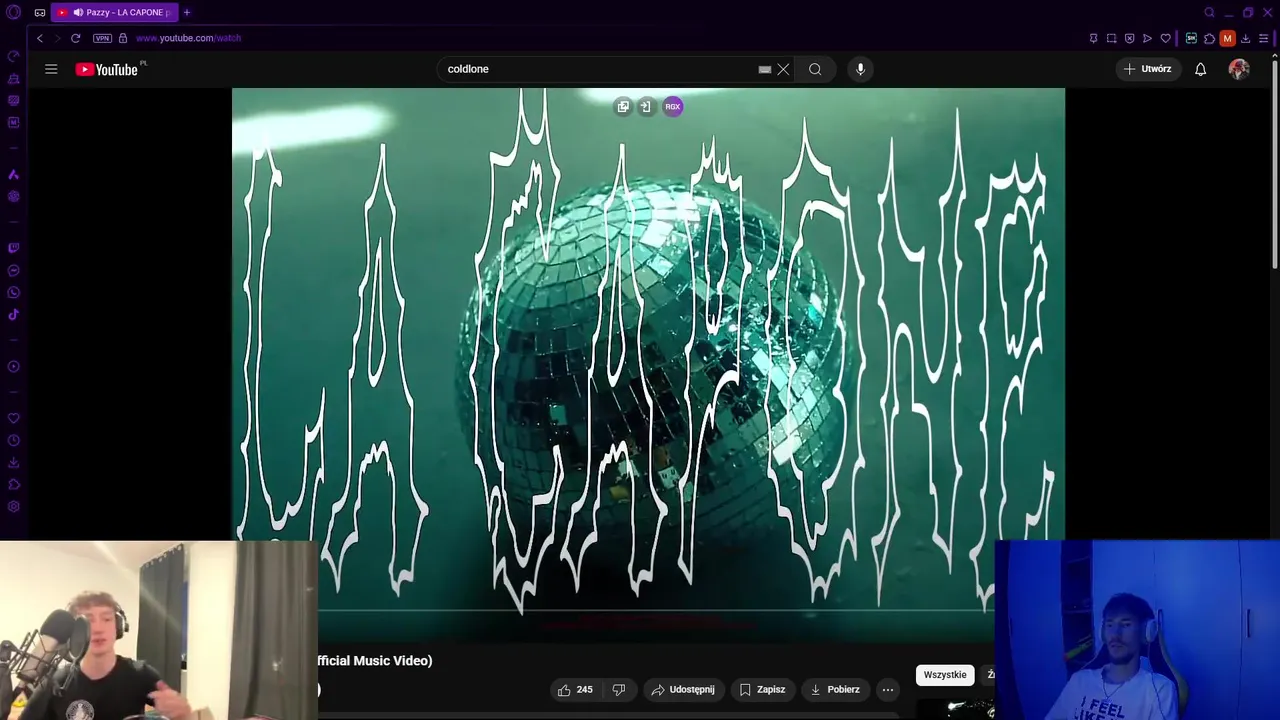Open the My Flow send icon
This screenshot has width=1280, height=720.
[1147, 38]
